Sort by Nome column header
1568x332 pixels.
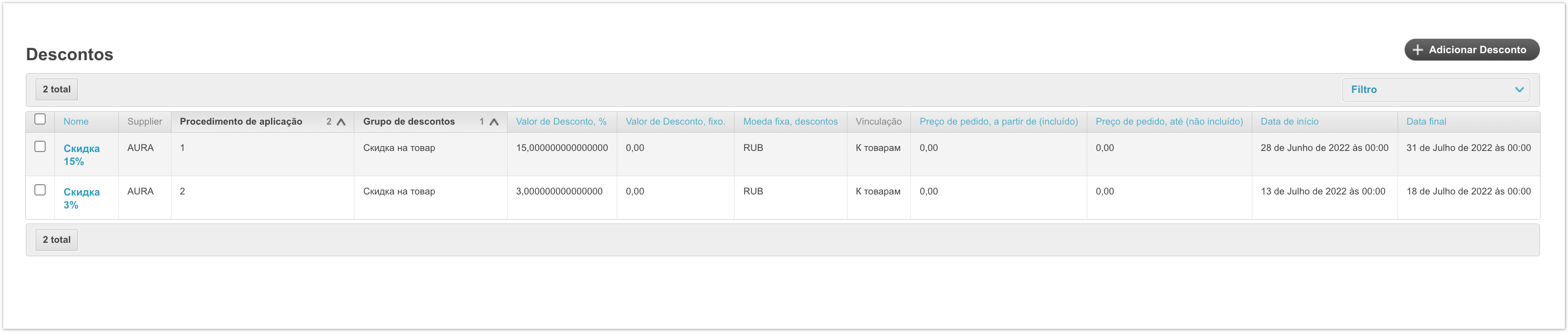(x=76, y=121)
